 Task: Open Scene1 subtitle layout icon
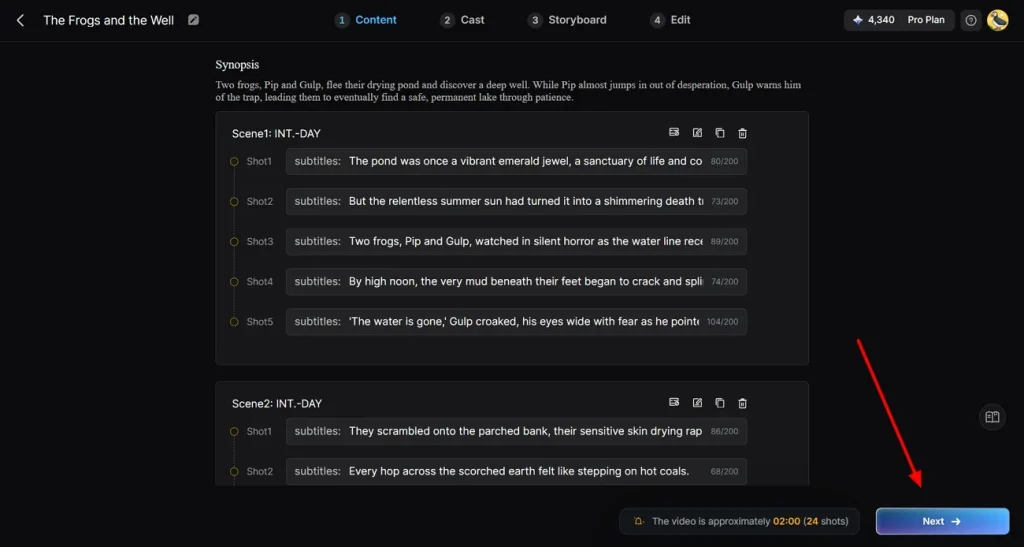point(674,133)
